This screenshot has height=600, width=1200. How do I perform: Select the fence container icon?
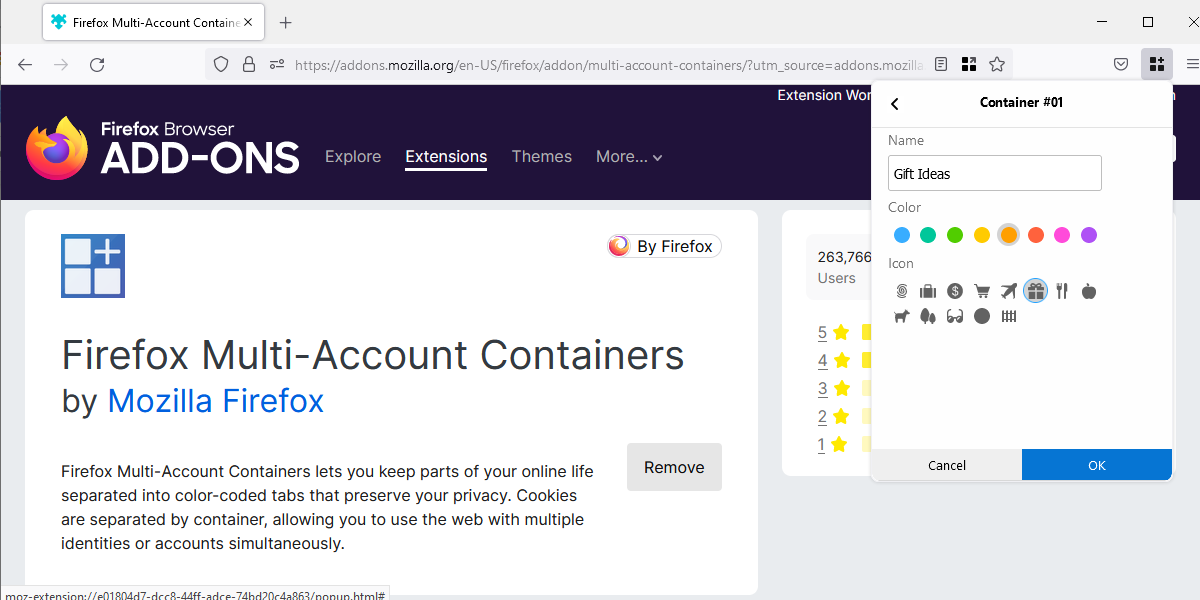click(1009, 316)
